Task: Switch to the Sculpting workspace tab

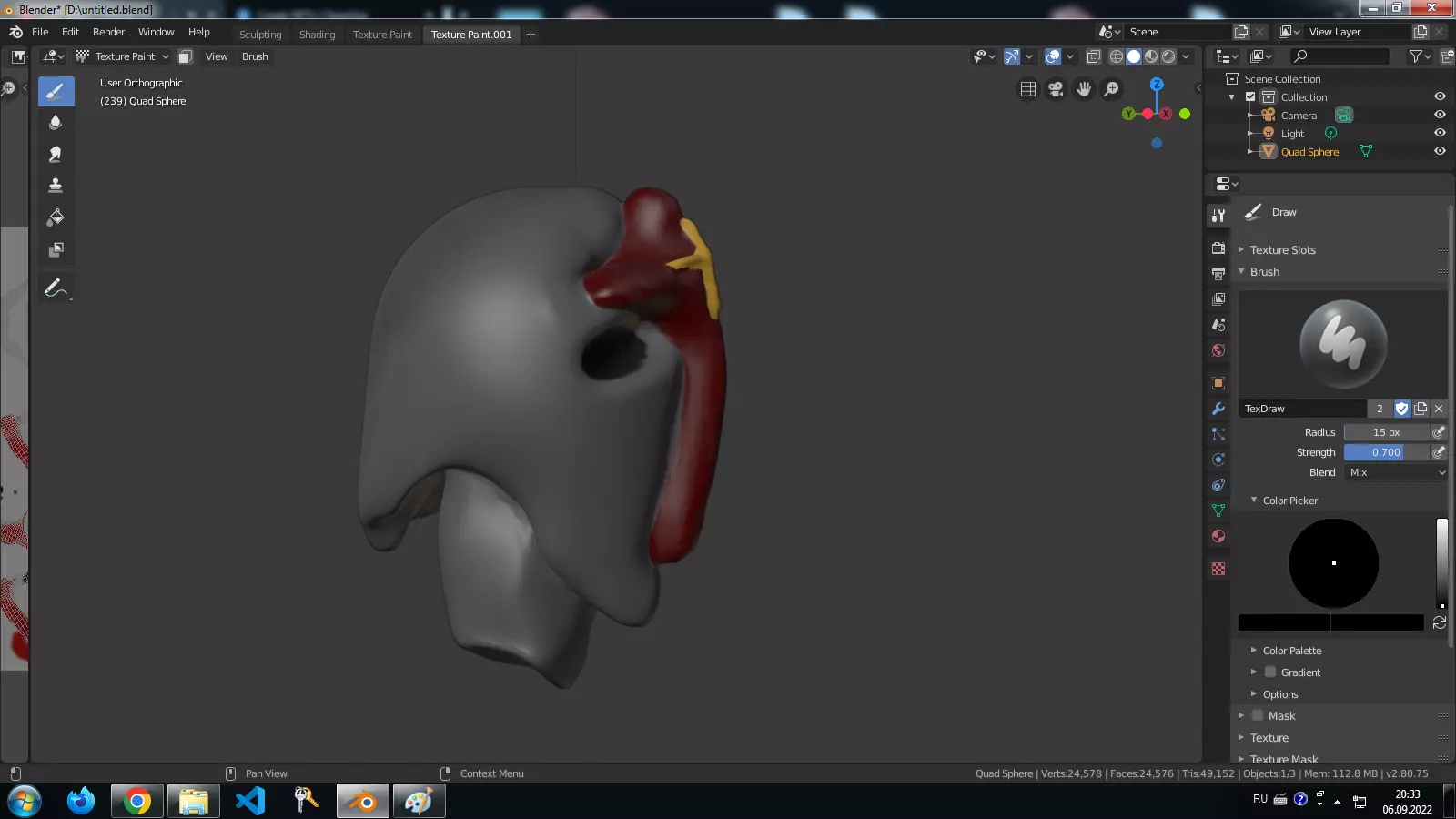Action: (260, 35)
